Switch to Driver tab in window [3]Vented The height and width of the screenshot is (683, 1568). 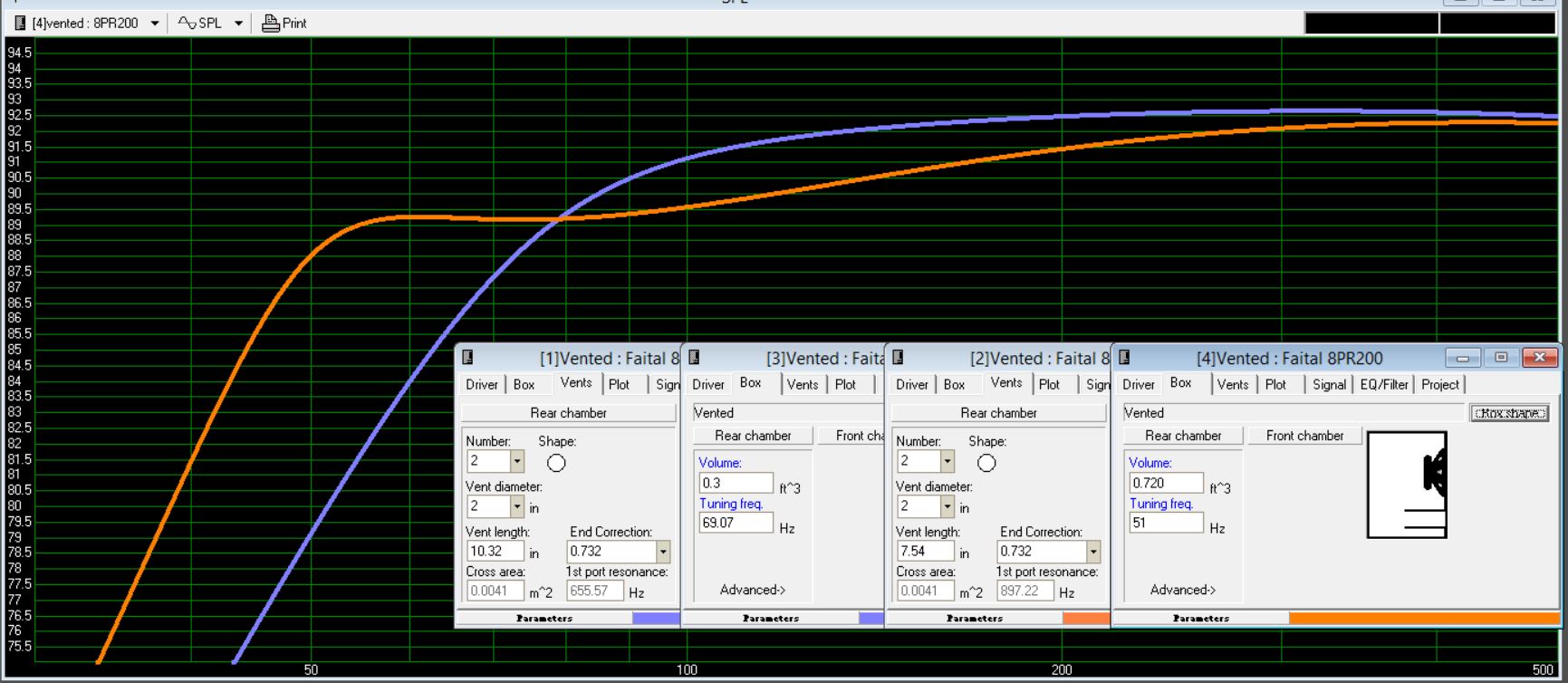[x=708, y=384]
